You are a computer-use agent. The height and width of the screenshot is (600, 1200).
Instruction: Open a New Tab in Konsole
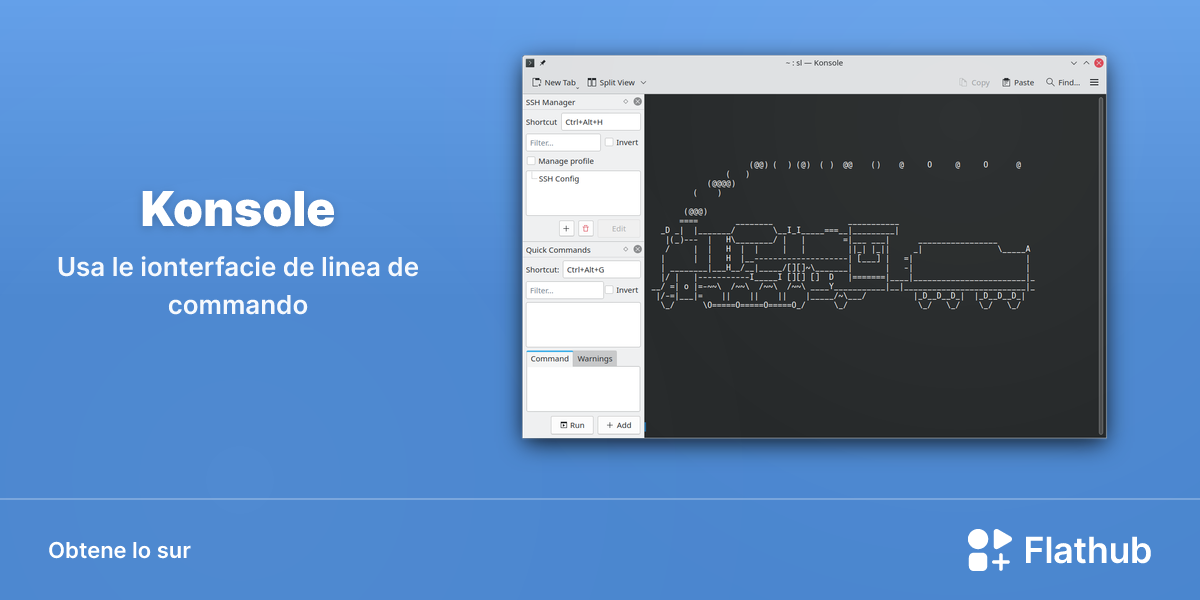point(554,83)
